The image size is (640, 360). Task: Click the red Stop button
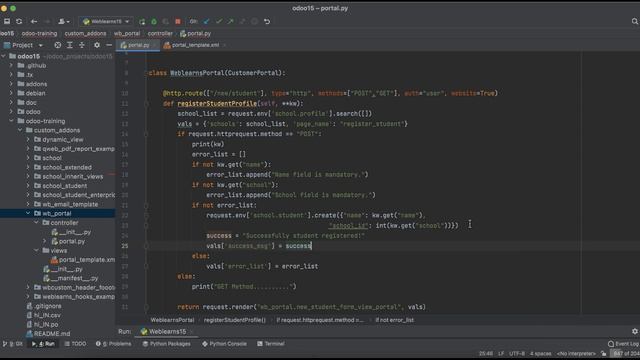tap(178, 21)
